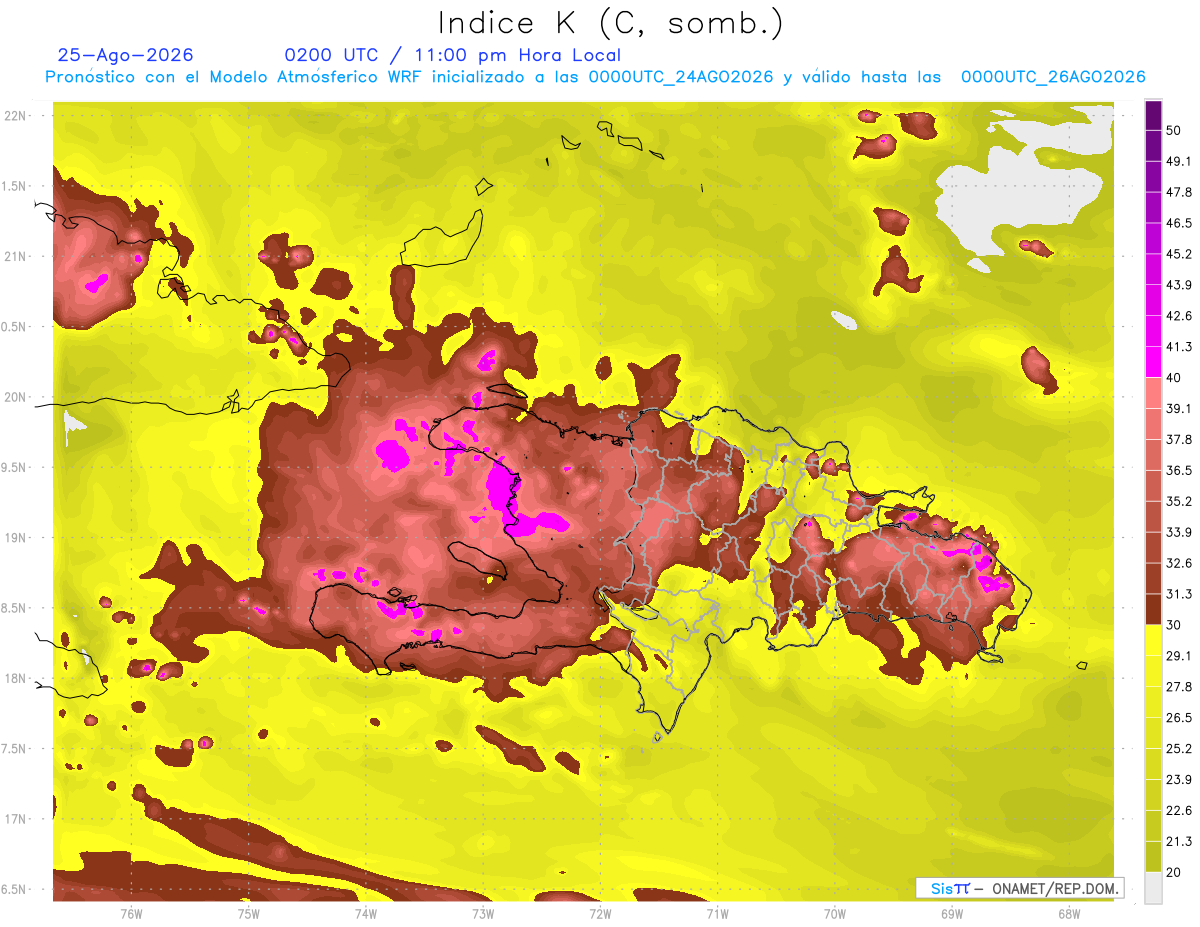This screenshot has width=1200, height=927.
Task: Click the longitude axis label "75W"
Action: pyautogui.click(x=248, y=914)
